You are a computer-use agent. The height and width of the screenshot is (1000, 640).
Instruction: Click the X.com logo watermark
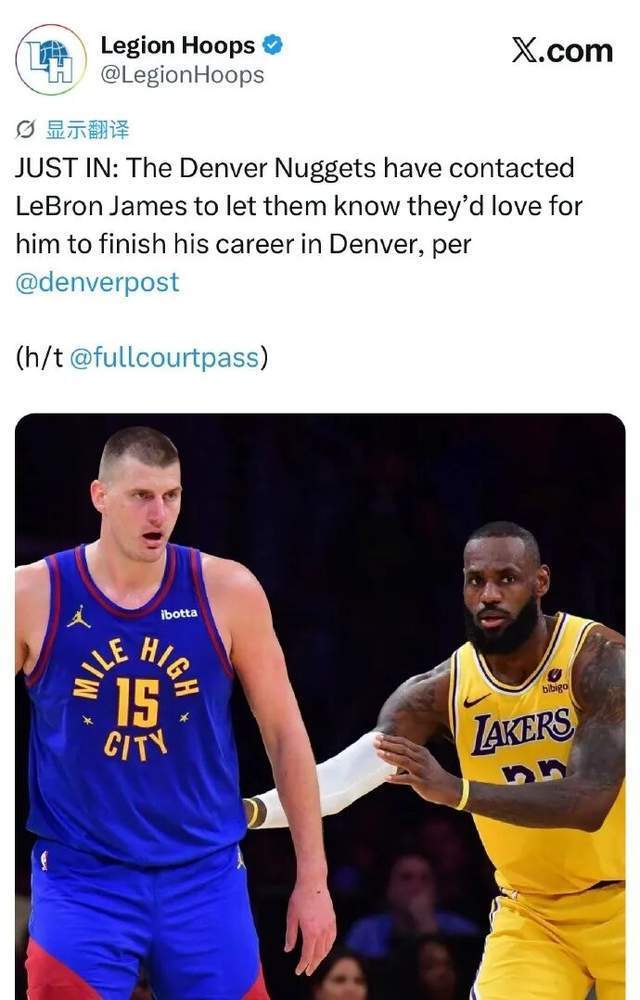[x=562, y=50]
